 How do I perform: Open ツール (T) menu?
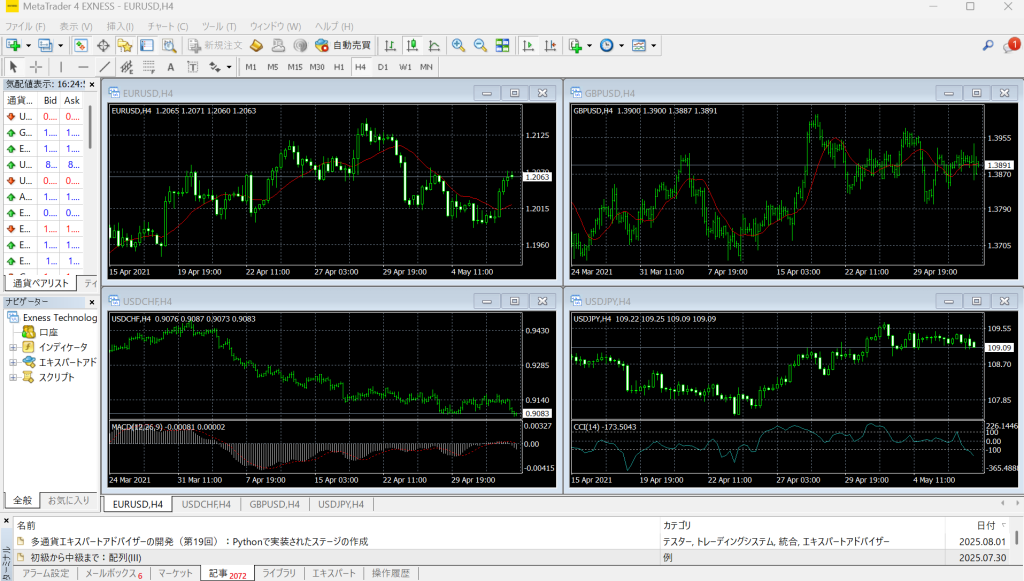pos(219,26)
